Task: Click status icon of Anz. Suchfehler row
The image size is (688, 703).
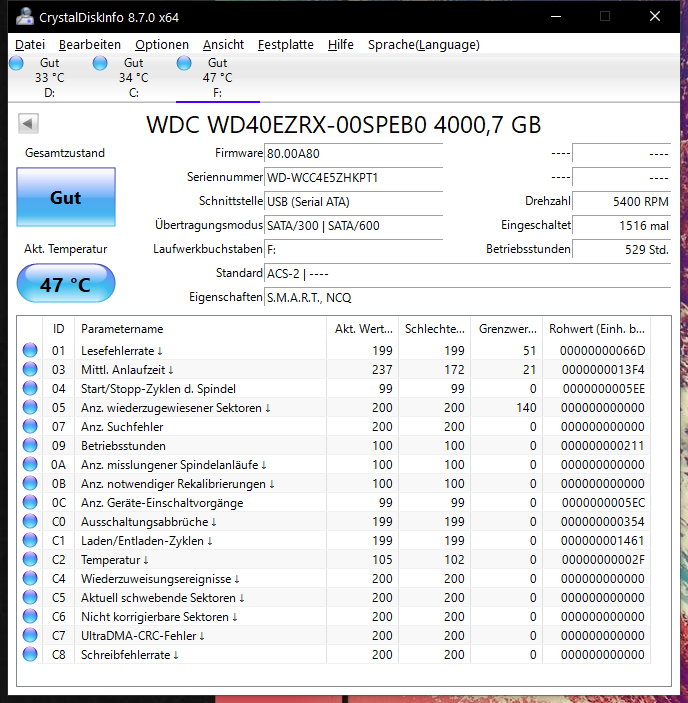Action: pyautogui.click(x=30, y=426)
